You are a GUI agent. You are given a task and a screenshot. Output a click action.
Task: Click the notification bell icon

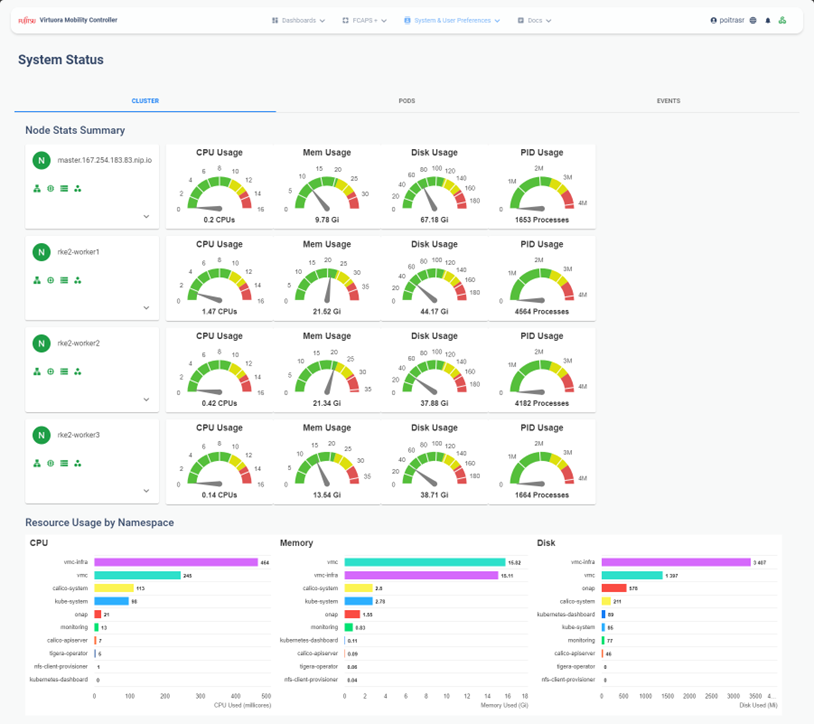click(768, 20)
